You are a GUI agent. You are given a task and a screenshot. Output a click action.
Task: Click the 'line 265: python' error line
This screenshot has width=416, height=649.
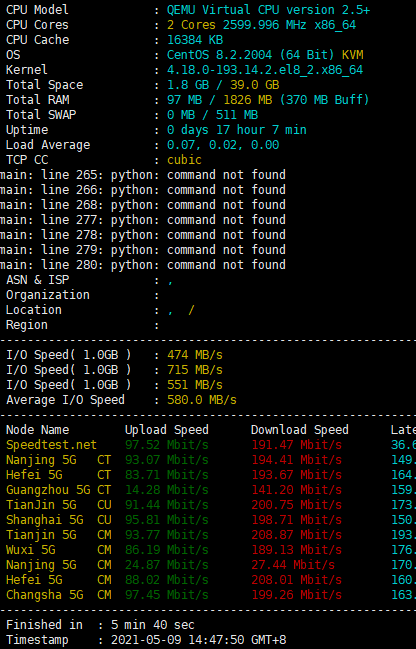143,175
